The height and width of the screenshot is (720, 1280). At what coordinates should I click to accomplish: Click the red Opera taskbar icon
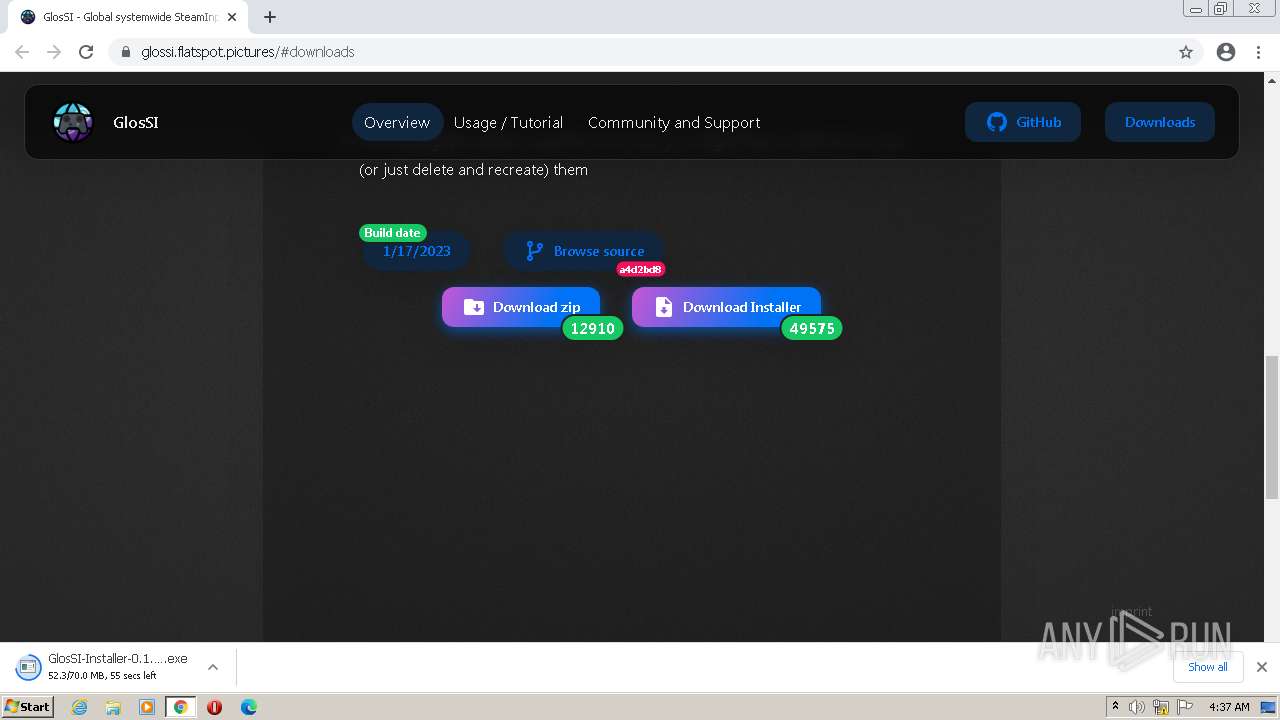pos(214,707)
